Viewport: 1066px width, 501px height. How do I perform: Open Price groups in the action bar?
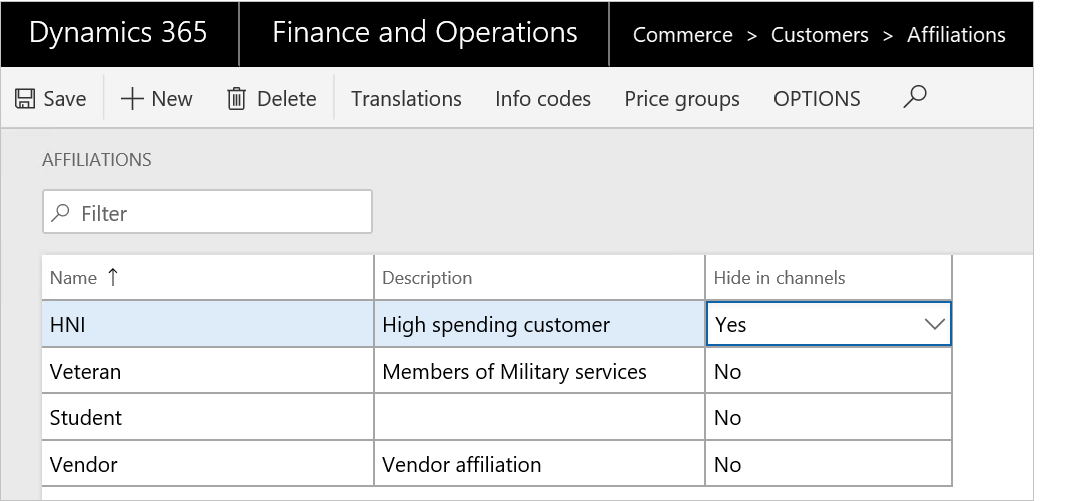(x=682, y=99)
